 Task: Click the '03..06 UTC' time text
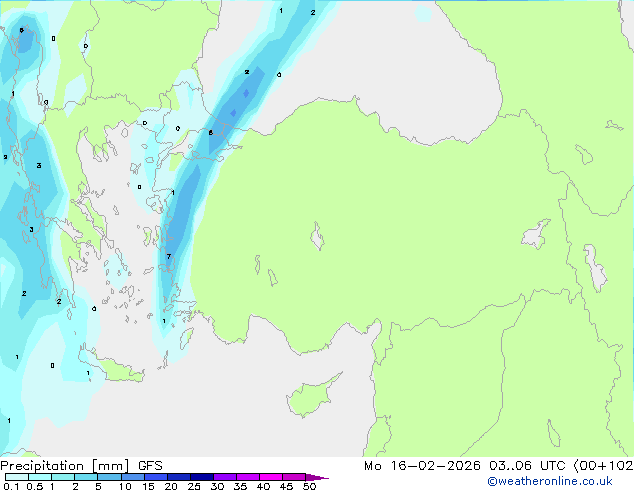(x=526, y=466)
